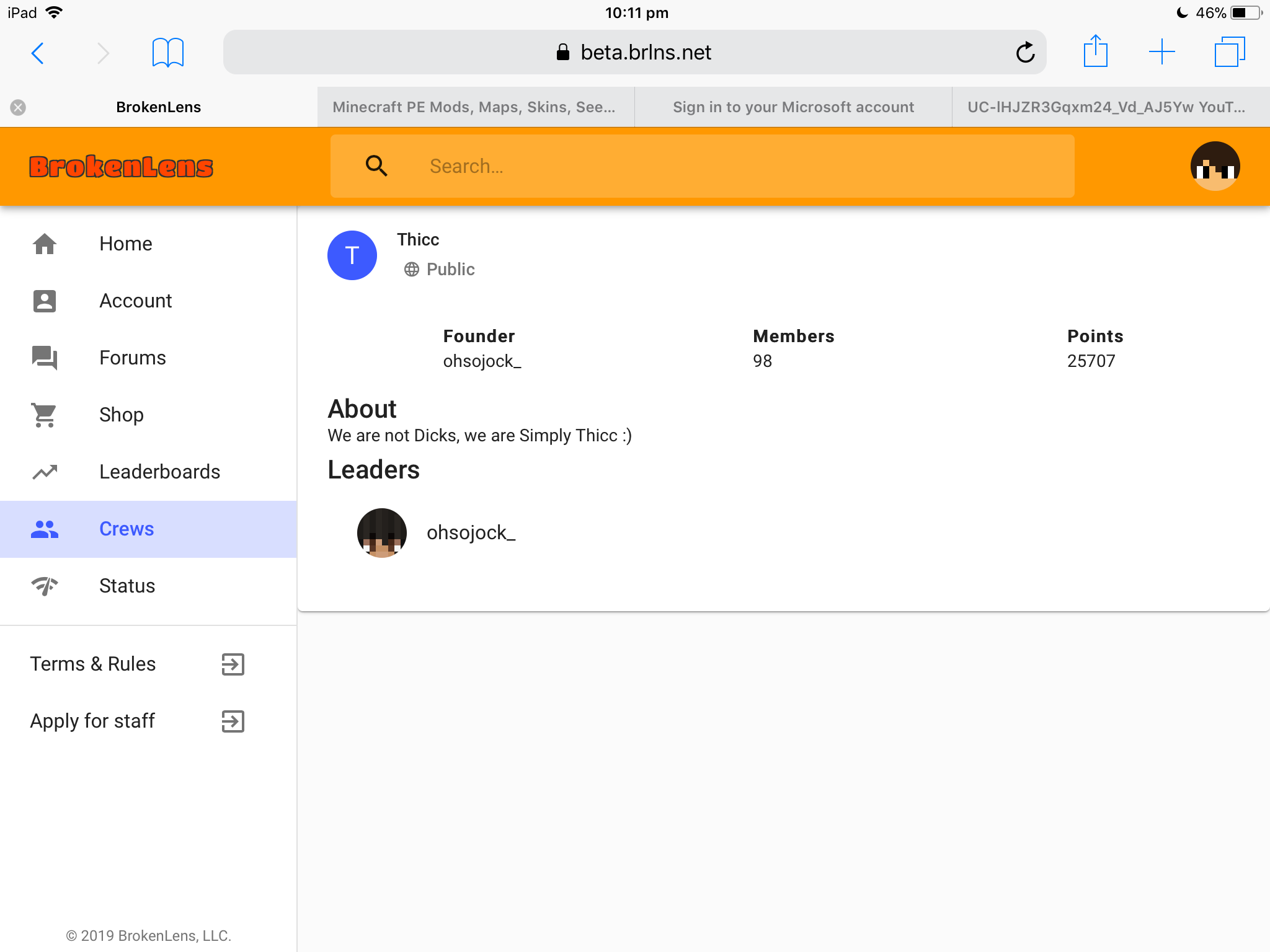Click the 2019 BrokenLens, LLC. copyright text

point(149,936)
